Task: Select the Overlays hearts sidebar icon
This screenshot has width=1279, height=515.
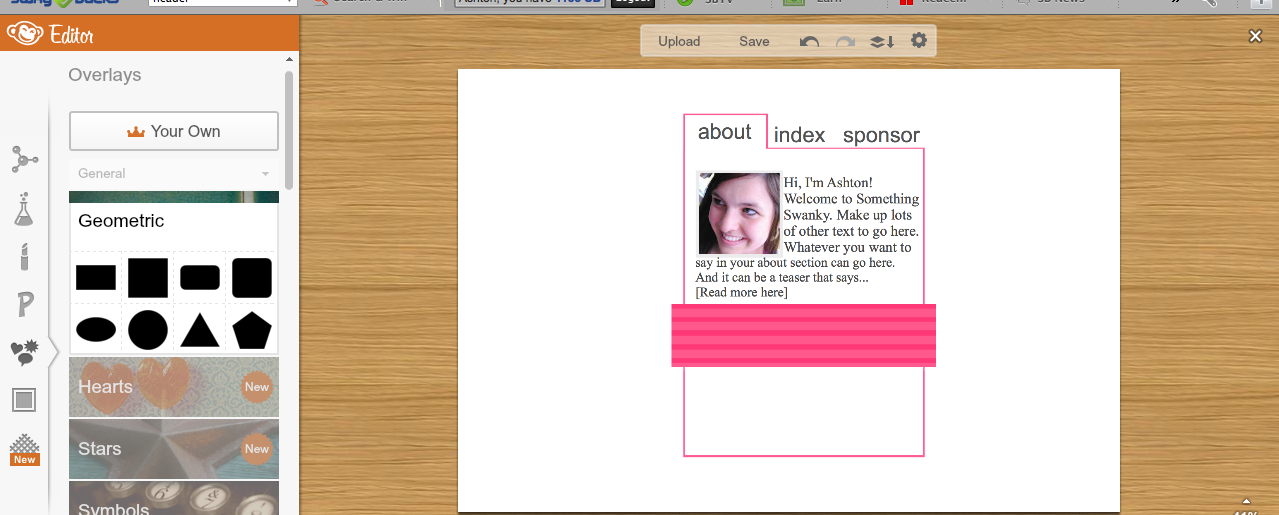Action: tap(24, 352)
